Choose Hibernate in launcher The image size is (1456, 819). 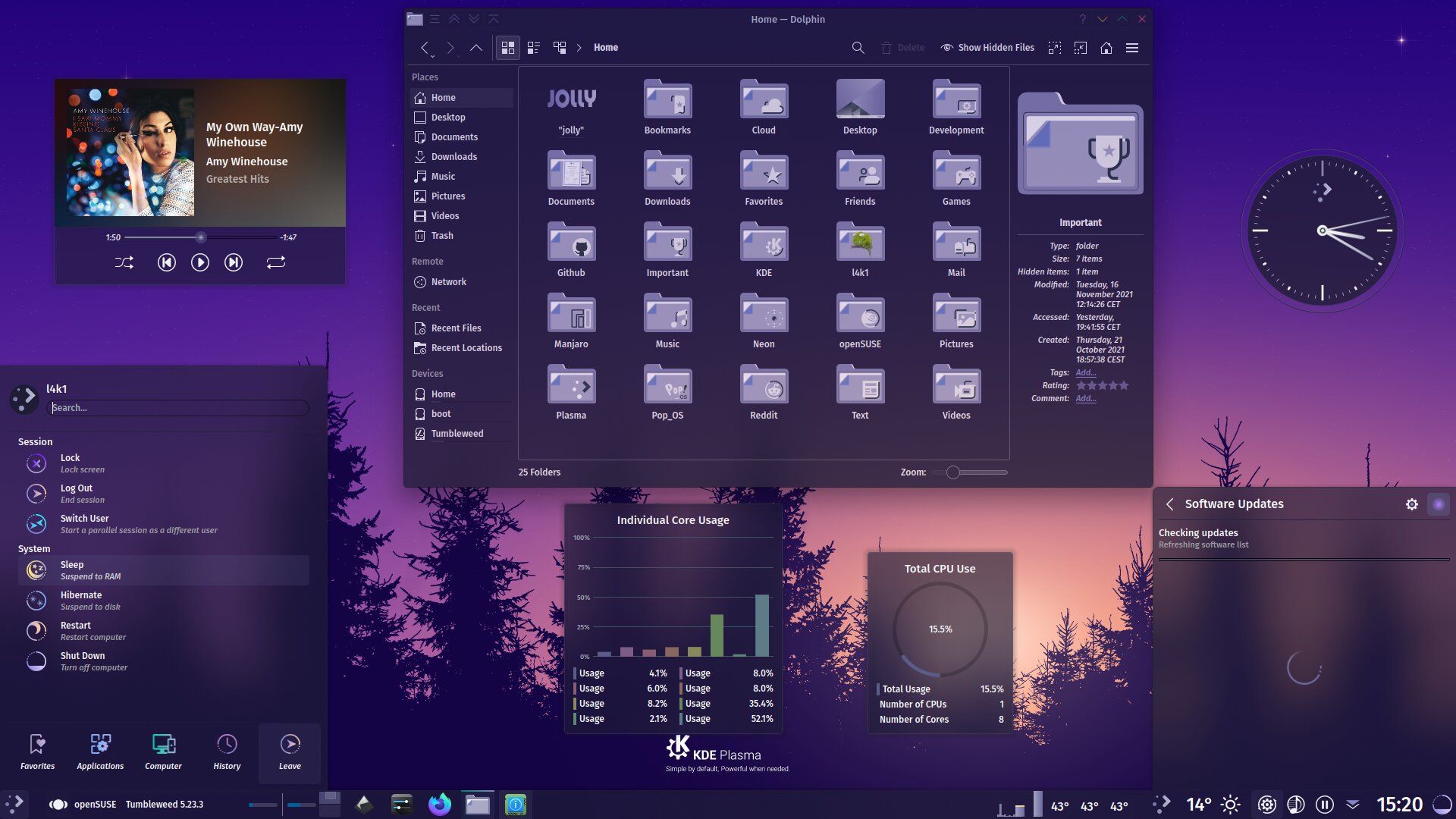tap(164, 601)
